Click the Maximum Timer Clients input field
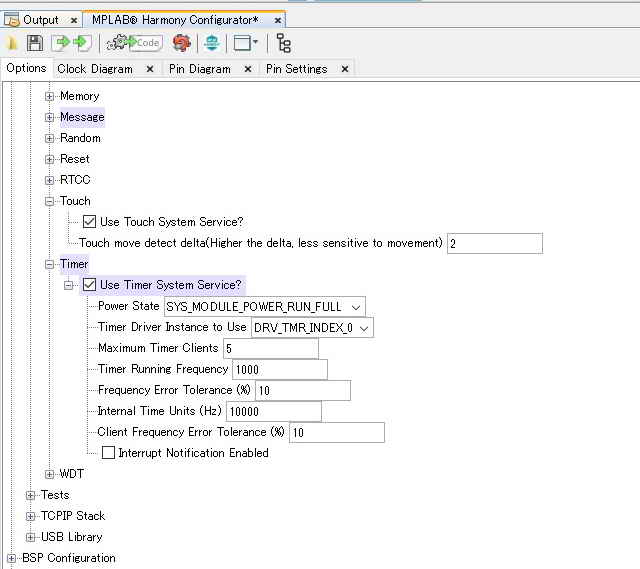This screenshot has width=640, height=569. click(270, 348)
